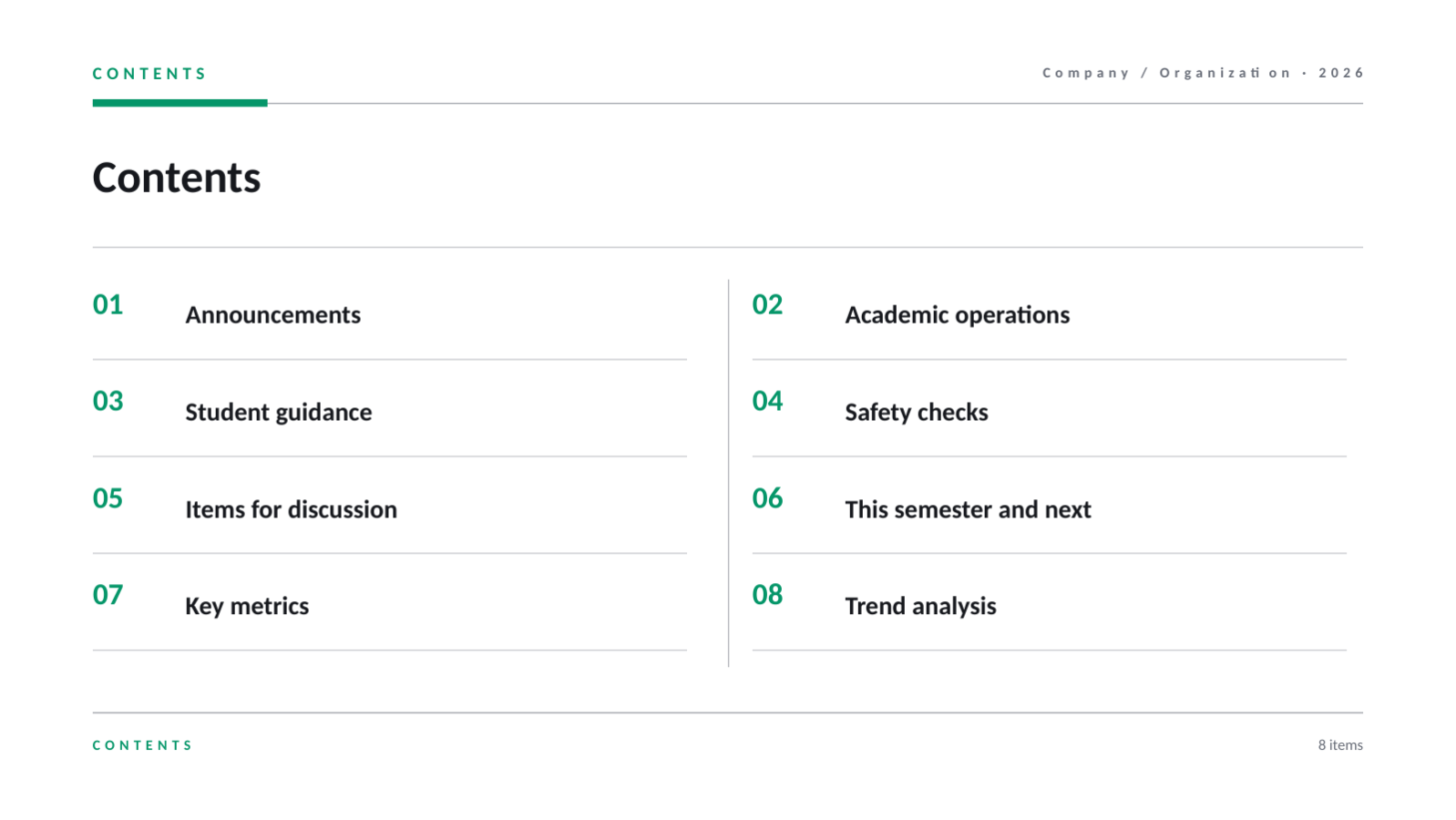Open "Items for discussion" entry
The width and height of the screenshot is (1456, 820).
click(x=292, y=509)
